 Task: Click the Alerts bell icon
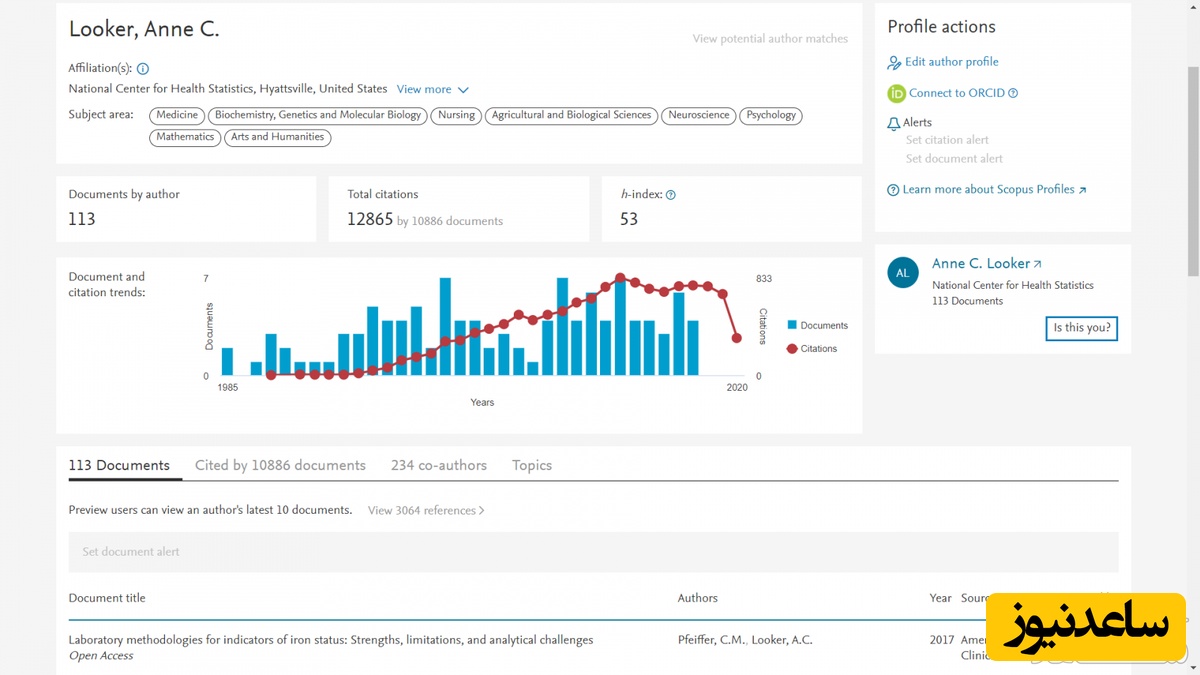[894, 123]
